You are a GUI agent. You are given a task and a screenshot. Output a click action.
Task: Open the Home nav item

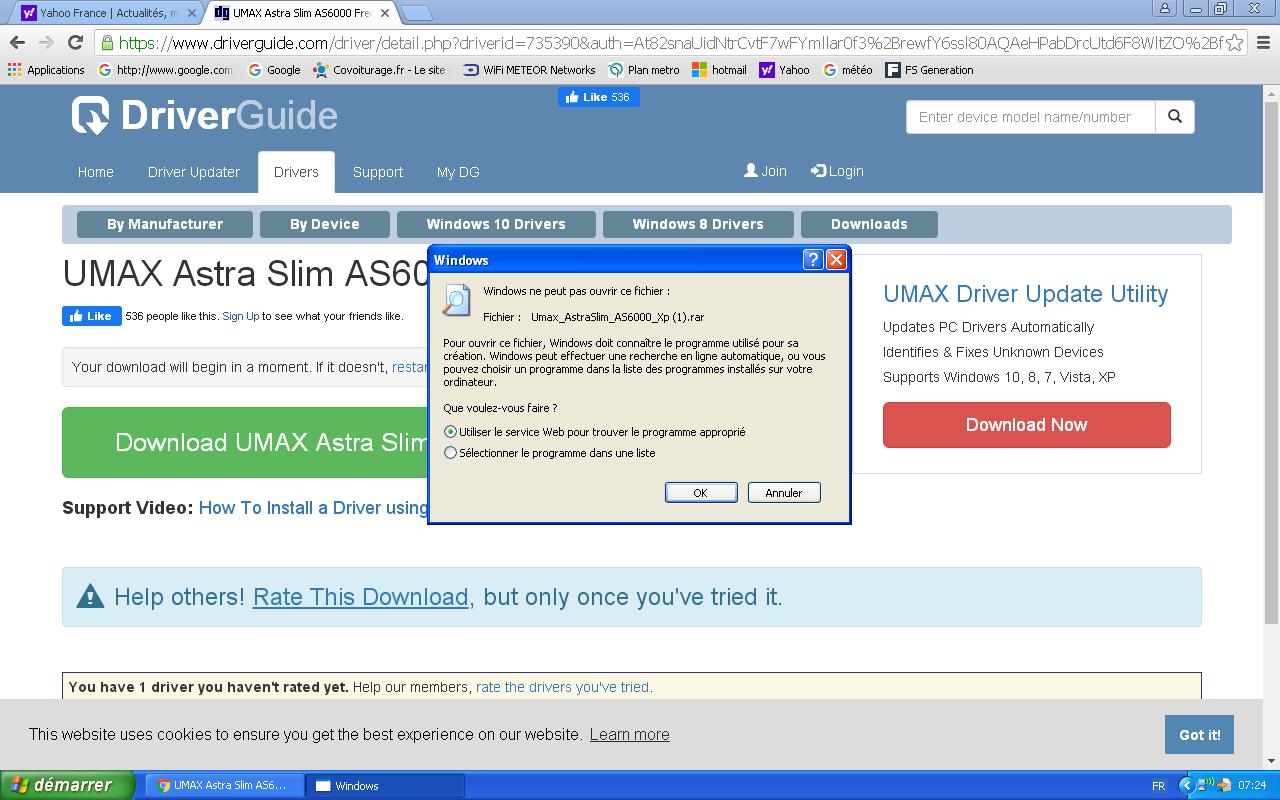[96, 172]
